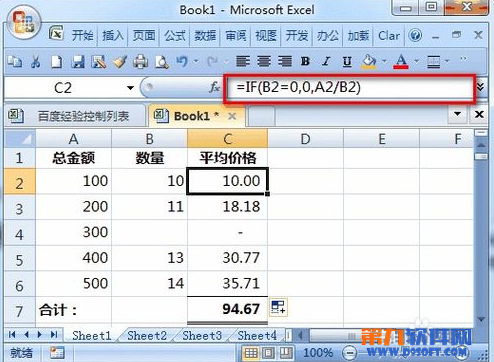The image size is (494, 362).
Task: Align text right
Action: (285, 61)
